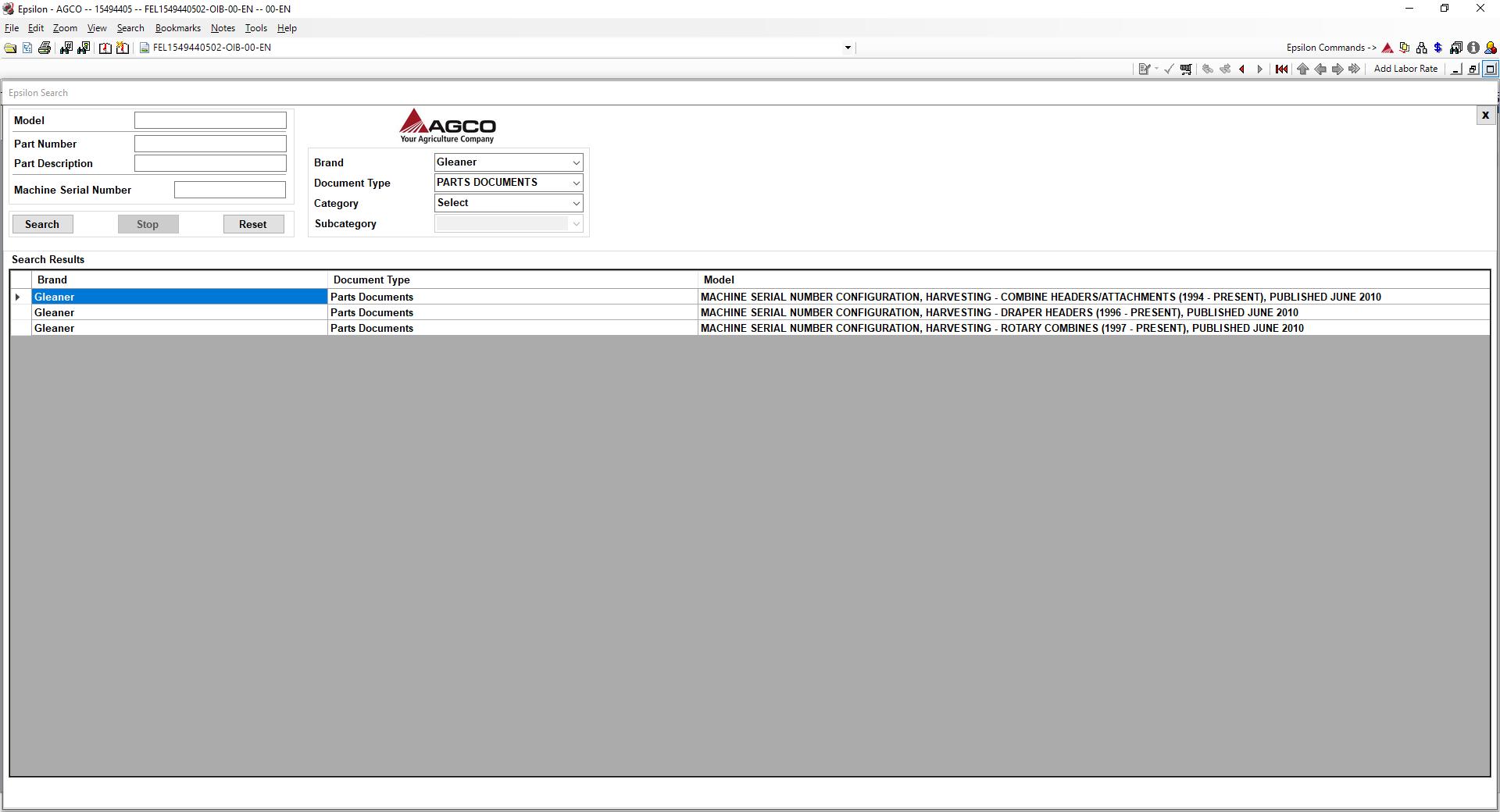Click the grayed history back icon

(x=1208, y=69)
